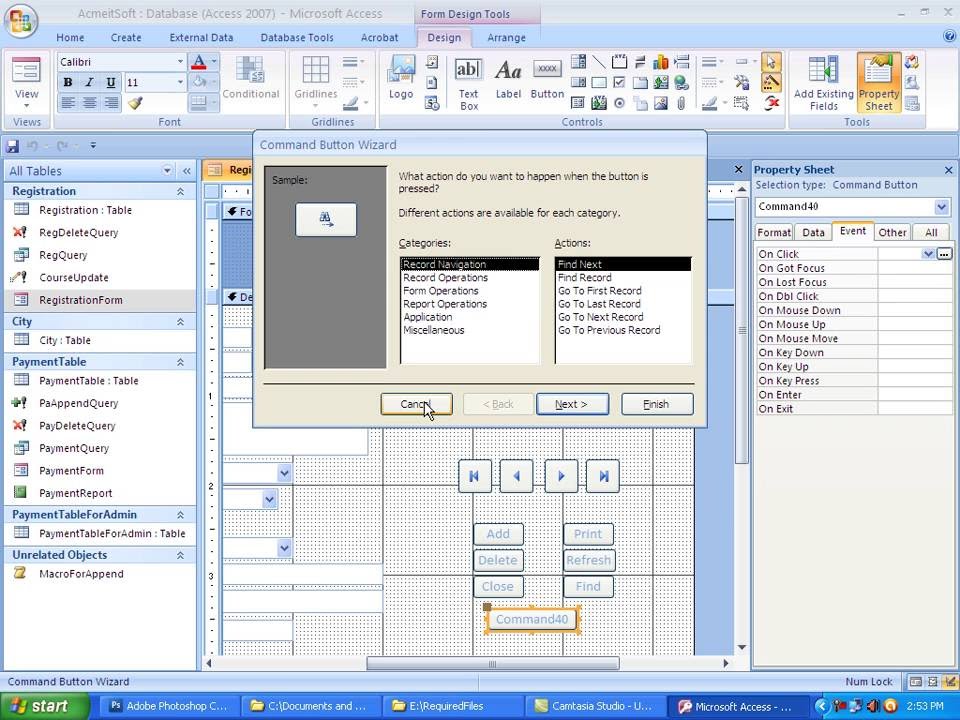Click the Insert Date and Time icon

click(x=432, y=103)
